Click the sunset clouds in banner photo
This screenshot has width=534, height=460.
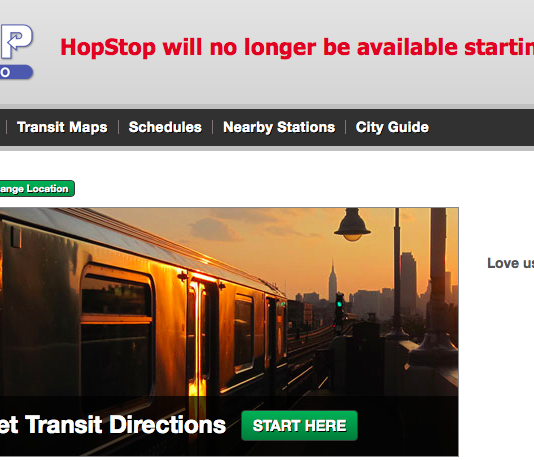pos(215,229)
